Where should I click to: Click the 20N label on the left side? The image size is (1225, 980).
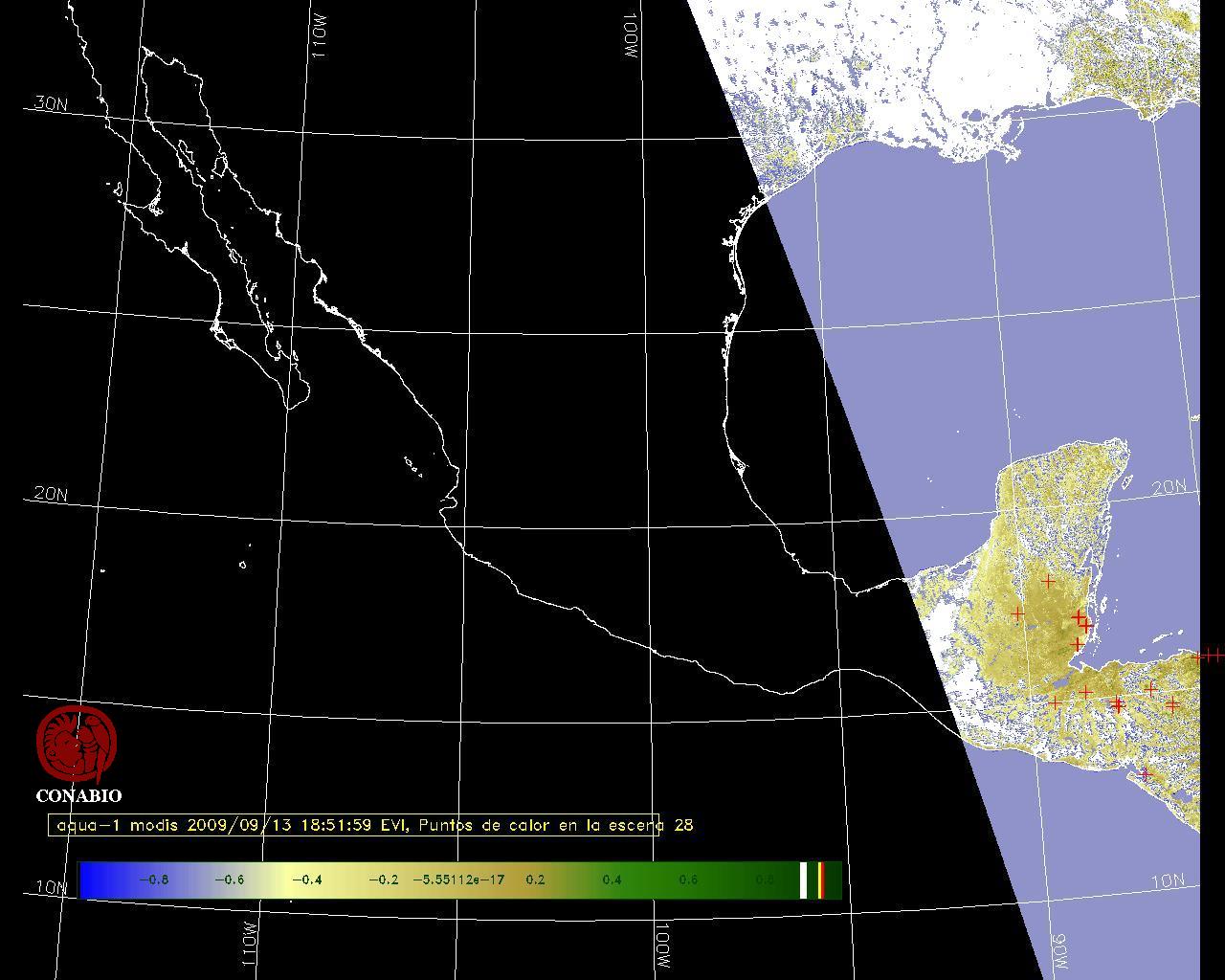click(51, 494)
